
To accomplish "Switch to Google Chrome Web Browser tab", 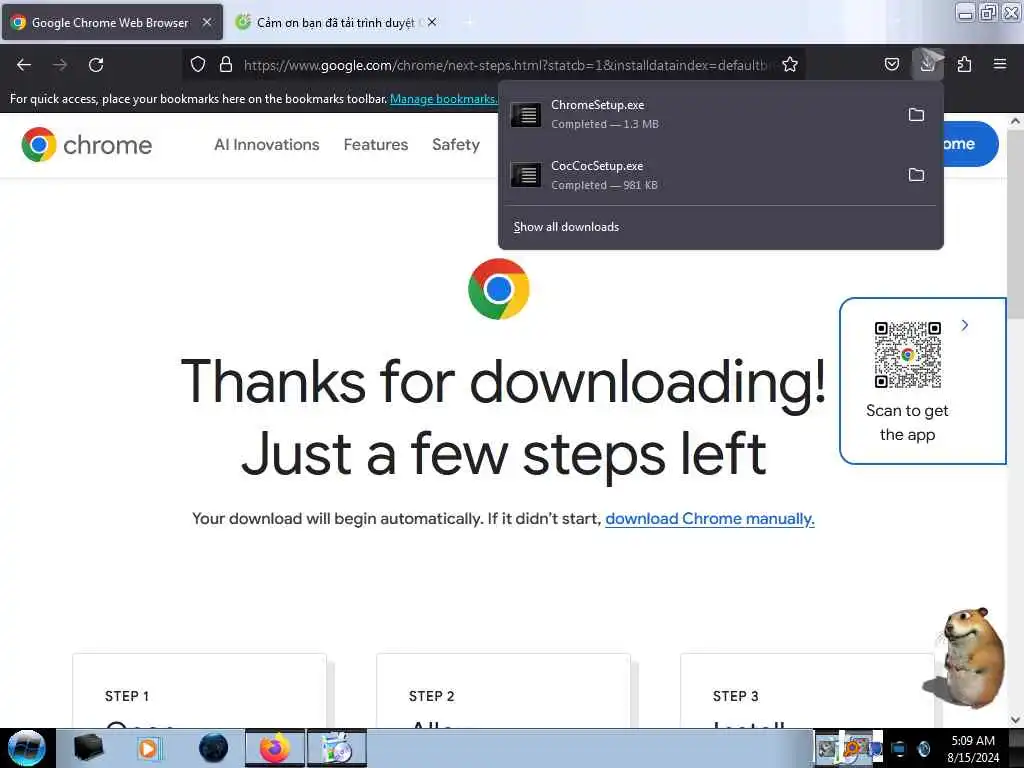I will coord(111,22).
